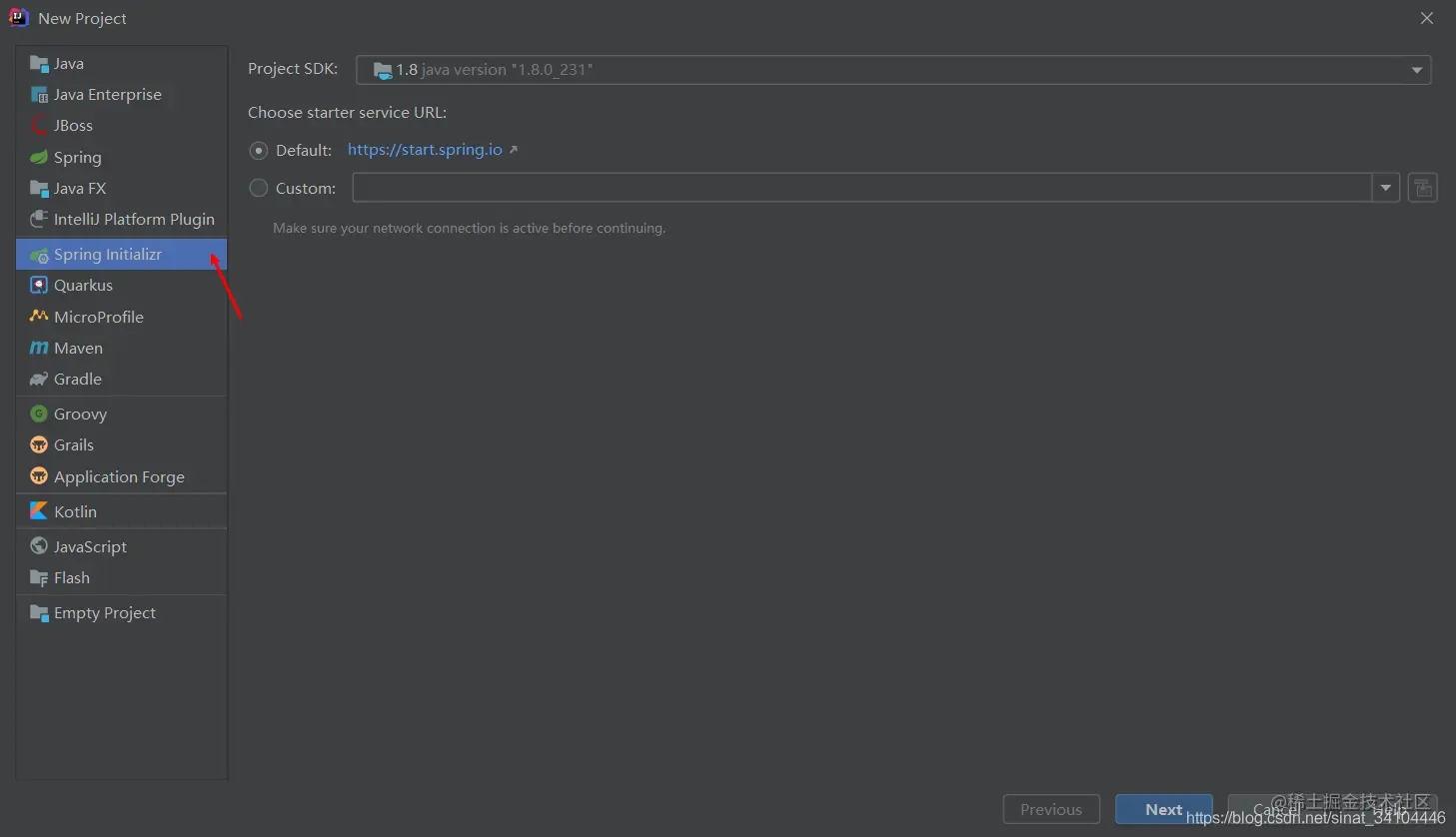Screen dimensions: 1456x837
Task: Click the Groovy green icon
Action: (39, 414)
